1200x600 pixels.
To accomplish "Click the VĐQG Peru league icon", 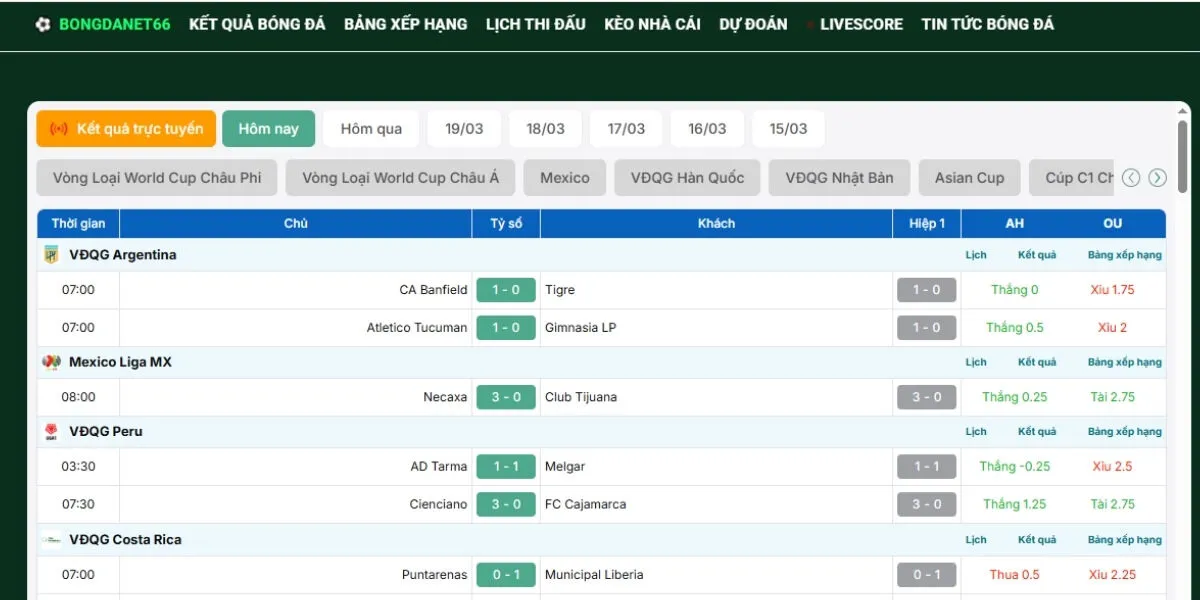I will 51,432.
